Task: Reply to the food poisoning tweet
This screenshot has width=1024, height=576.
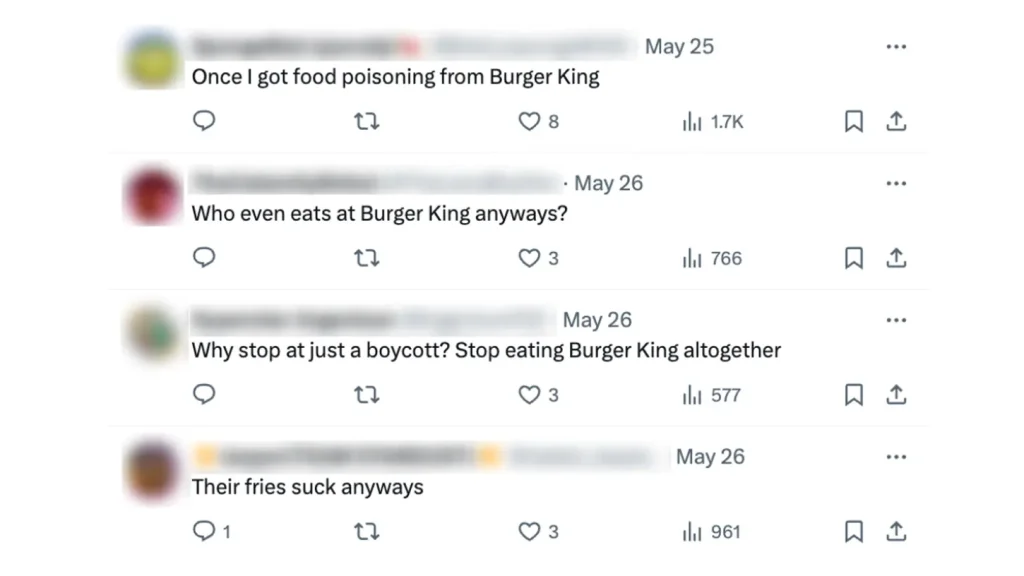Action: tap(204, 121)
